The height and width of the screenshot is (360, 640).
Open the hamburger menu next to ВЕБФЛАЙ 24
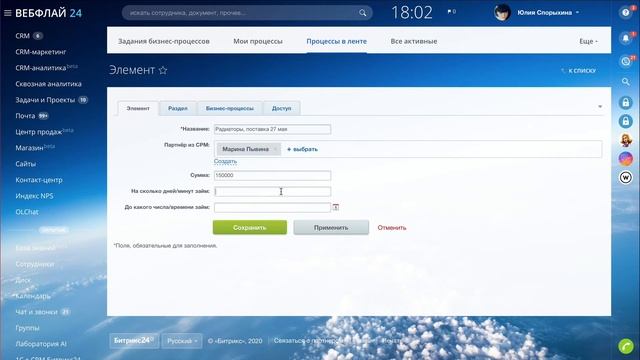pyautogui.click(x=7, y=13)
